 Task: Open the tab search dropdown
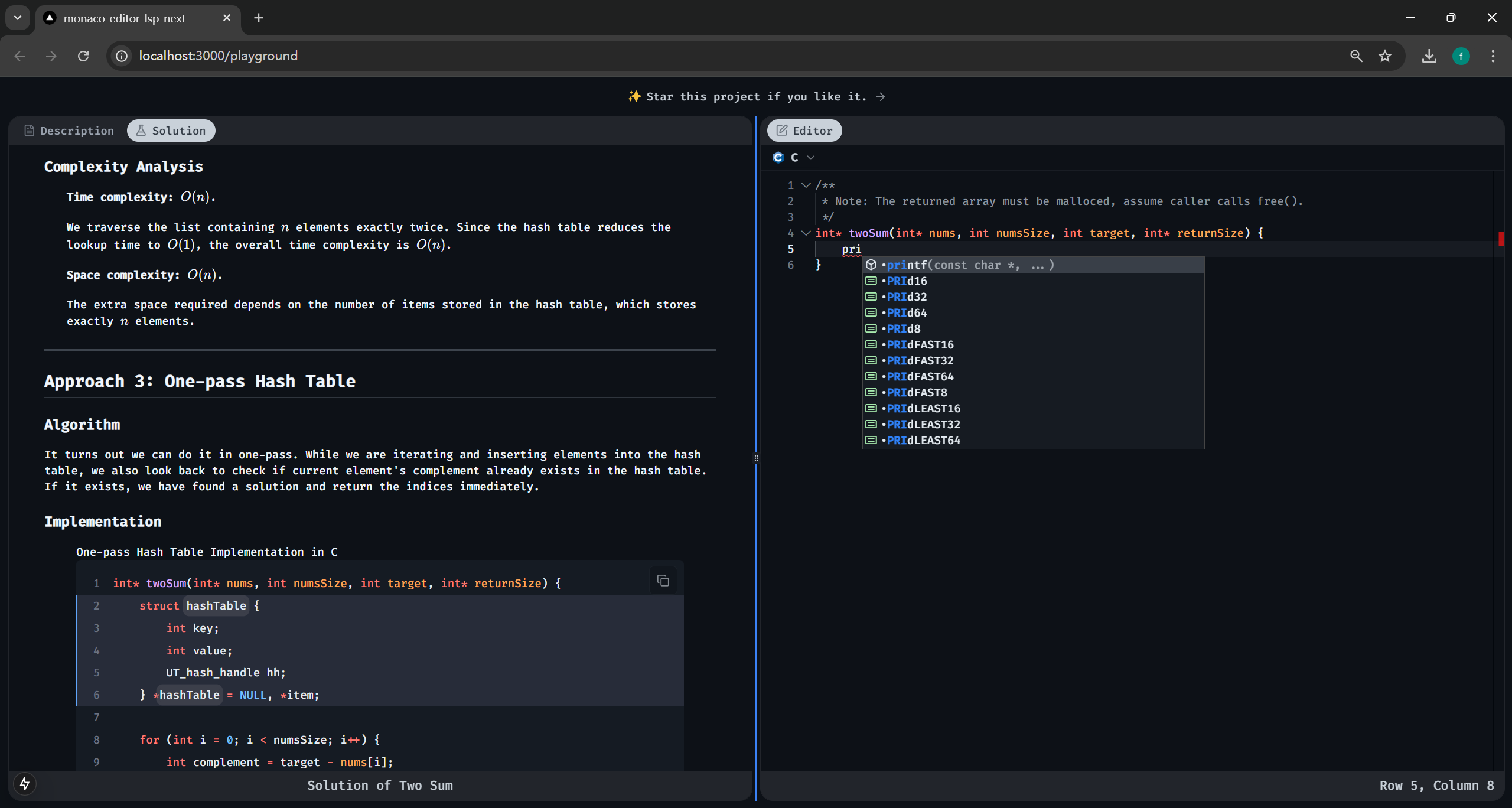point(18,18)
